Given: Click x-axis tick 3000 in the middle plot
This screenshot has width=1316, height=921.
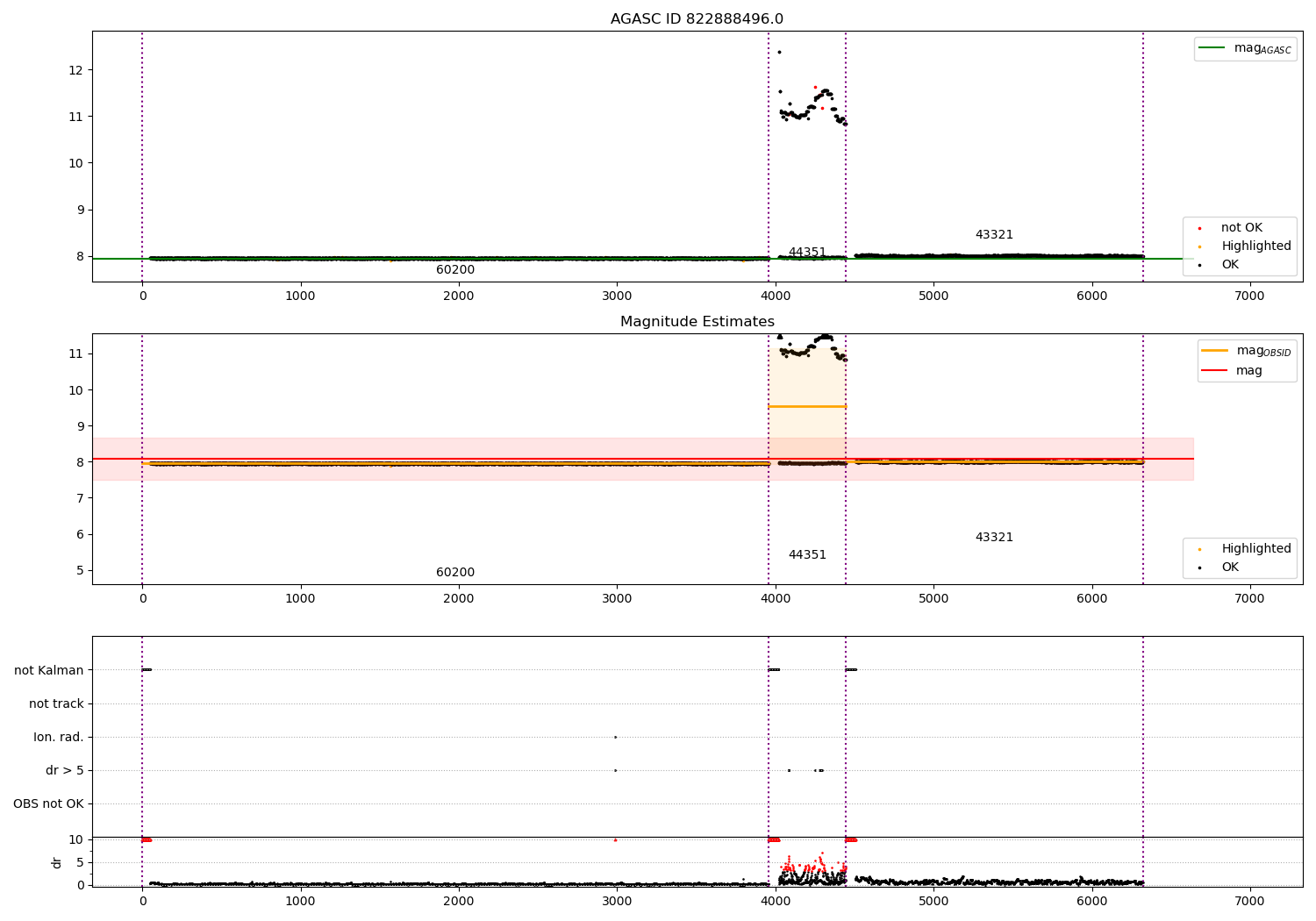Looking at the screenshot, I should click(x=617, y=598).
